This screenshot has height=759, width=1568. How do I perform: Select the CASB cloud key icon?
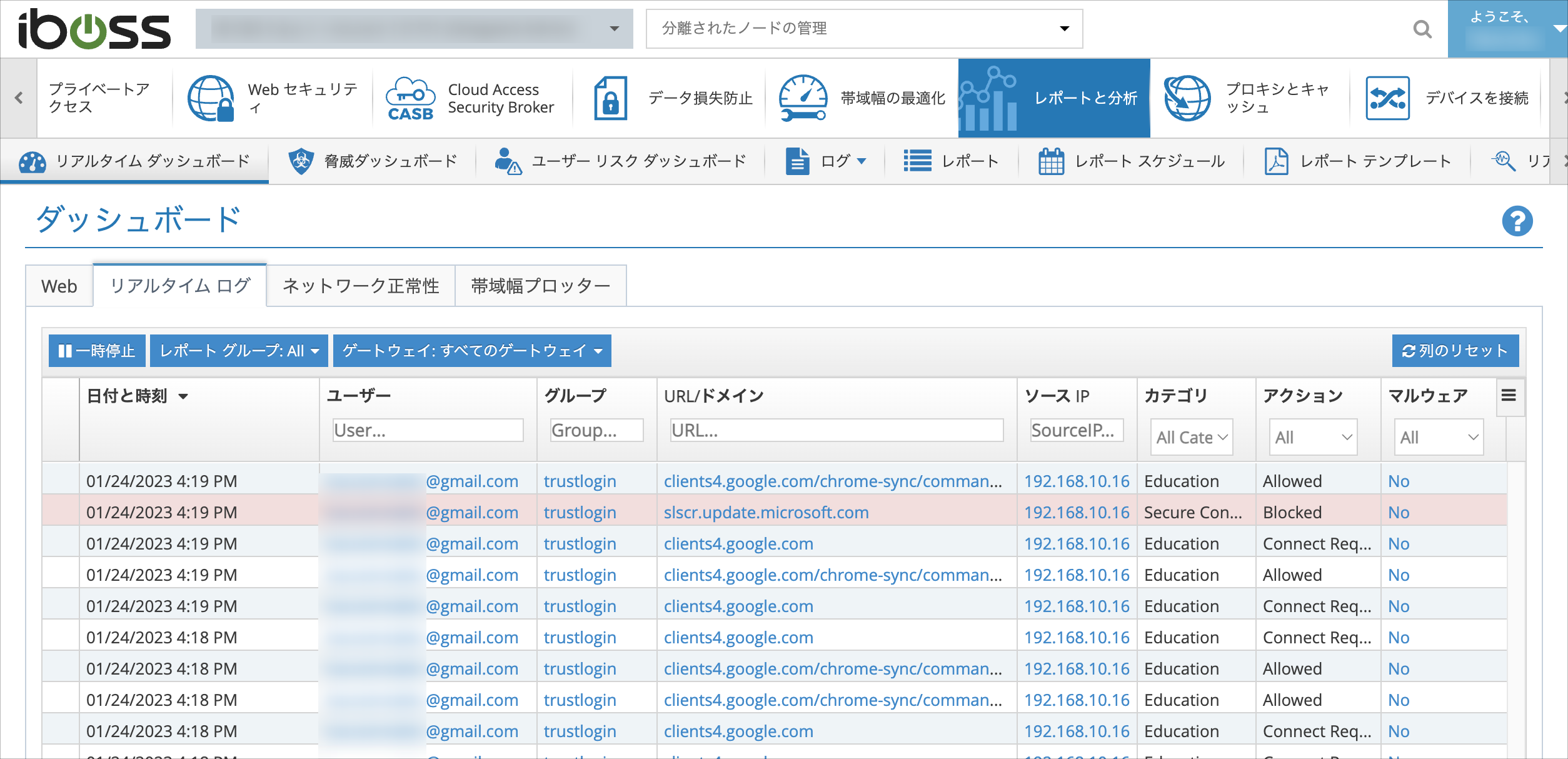pyautogui.click(x=410, y=98)
